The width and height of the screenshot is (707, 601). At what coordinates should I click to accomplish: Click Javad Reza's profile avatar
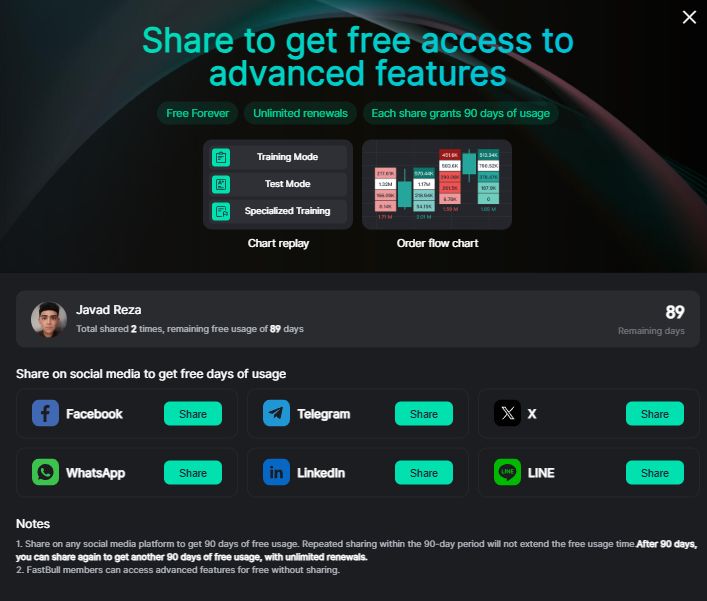49,319
